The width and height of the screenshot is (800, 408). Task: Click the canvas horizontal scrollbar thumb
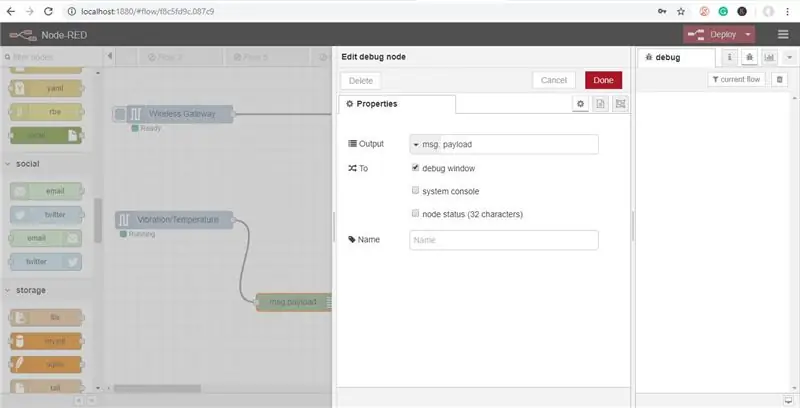[157, 389]
